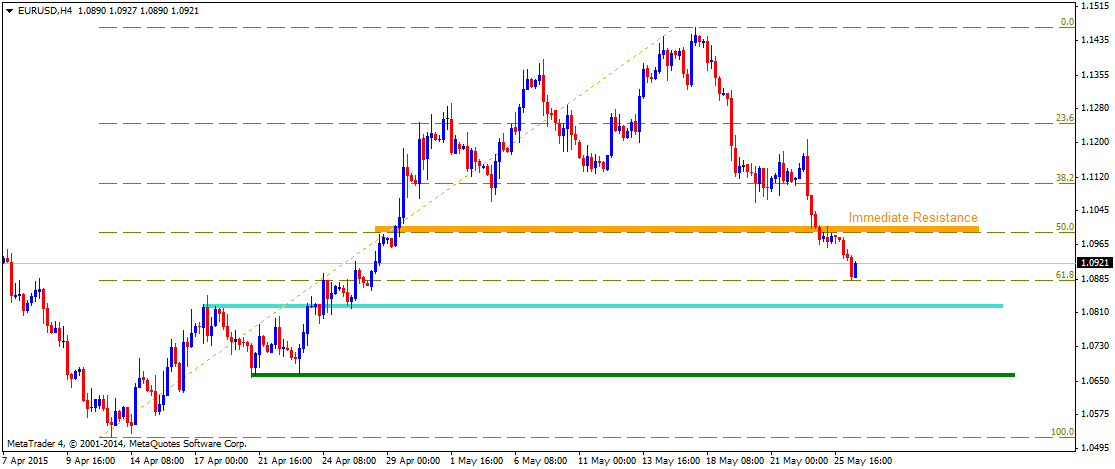Click the 13 May 16:00 time label

[671, 461]
